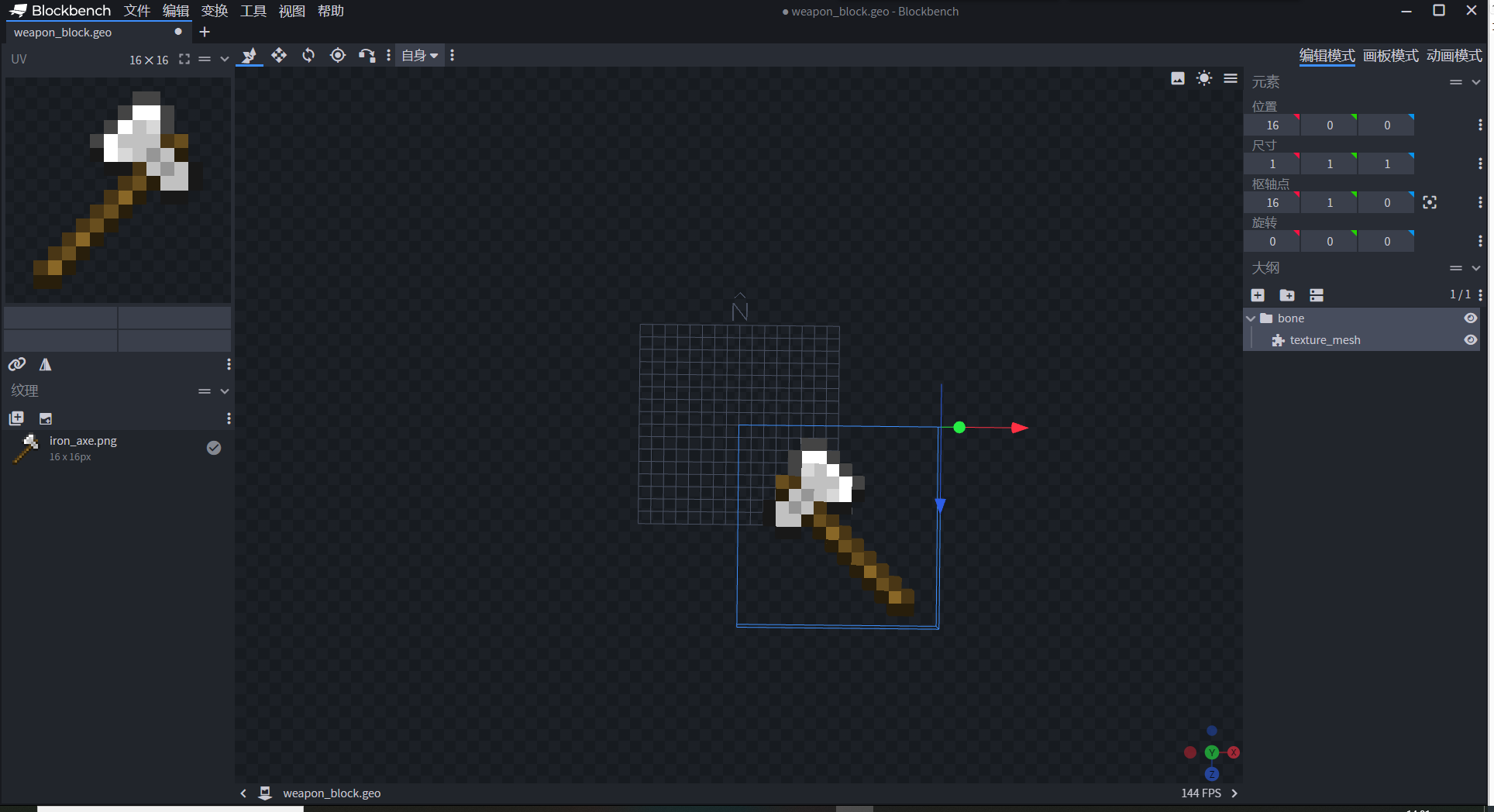Open the 视图 menu
Viewport: 1494px width, 812px height.
click(292, 11)
